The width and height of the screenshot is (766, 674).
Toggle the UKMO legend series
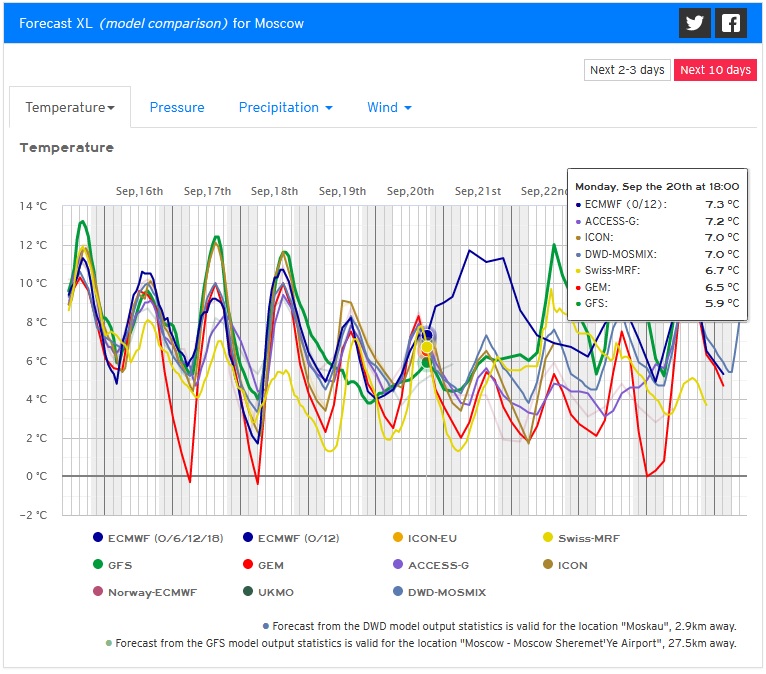[269, 592]
